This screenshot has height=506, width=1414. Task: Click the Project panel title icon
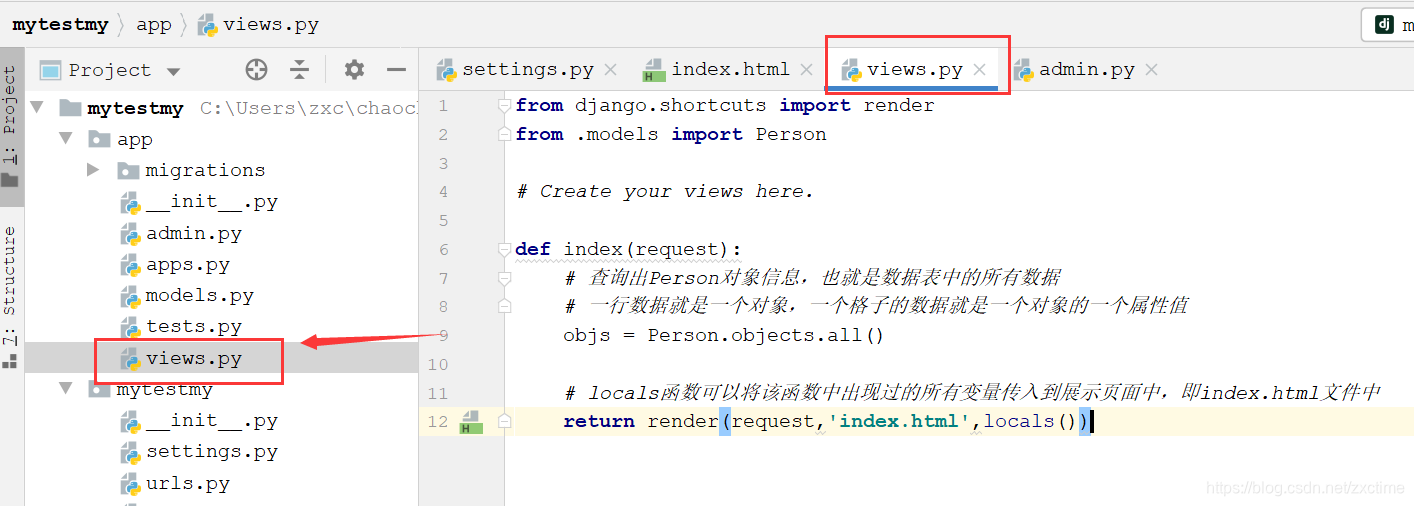pos(50,70)
